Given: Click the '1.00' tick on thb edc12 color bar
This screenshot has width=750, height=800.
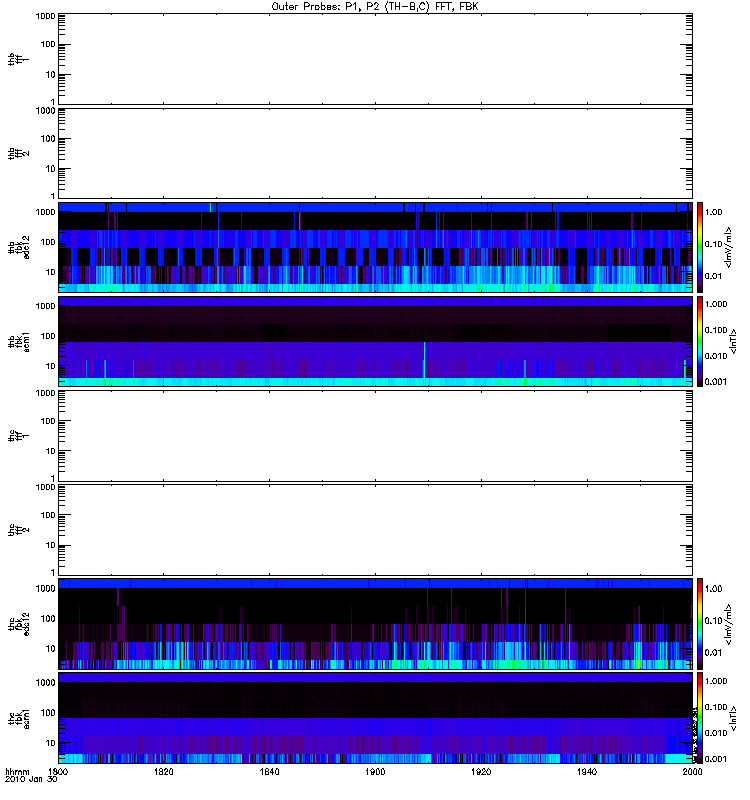Looking at the screenshot, I should (x=713, y=212).
